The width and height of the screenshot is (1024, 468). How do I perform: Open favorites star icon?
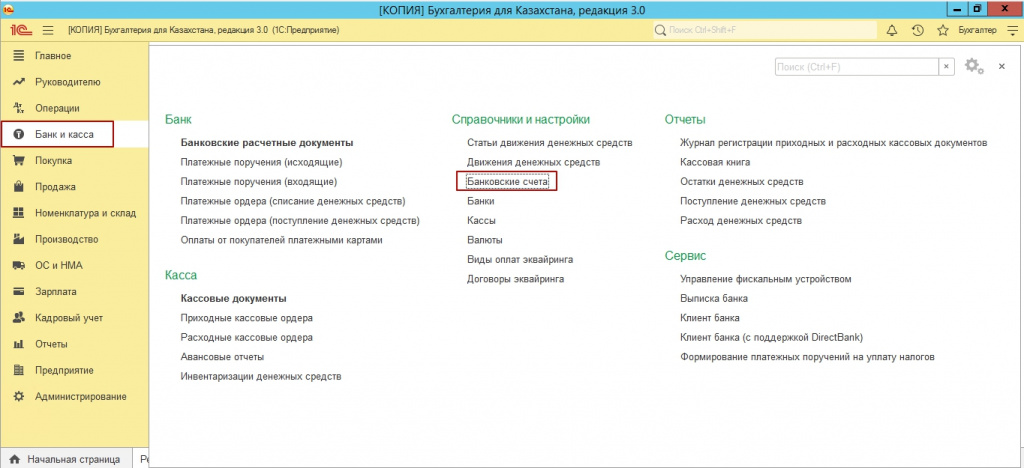[942, 30]
